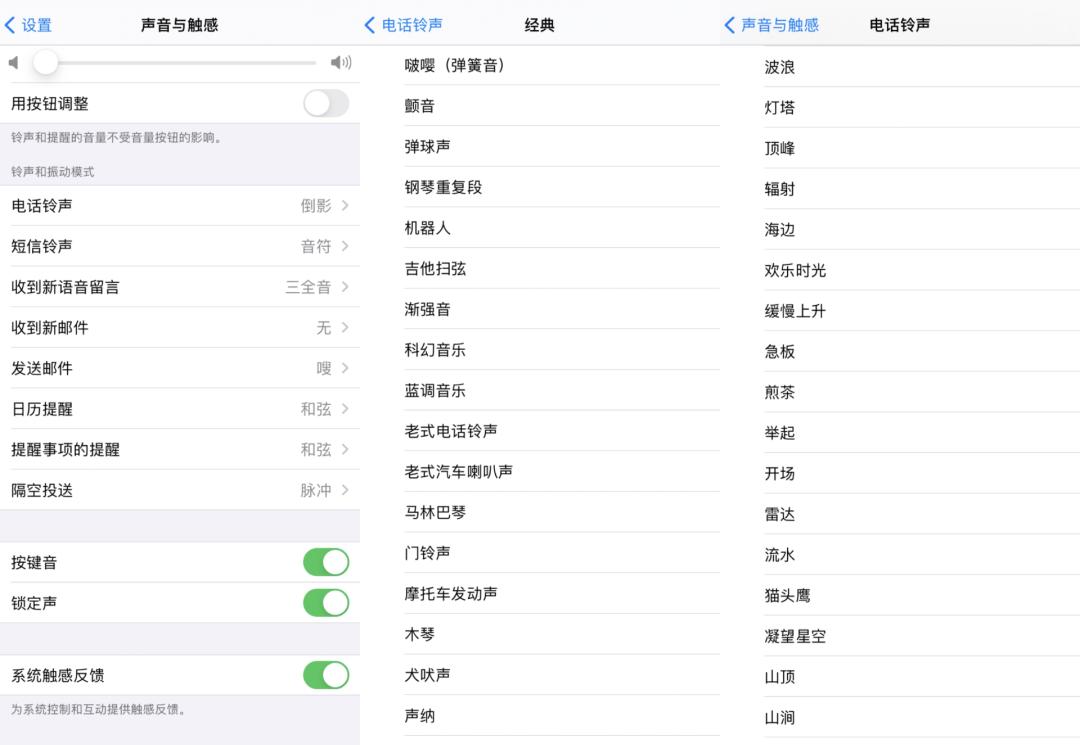Open the 收到新邮件 setting showing 无
This screenshot has width=1080, height=745.
(180, 327)
